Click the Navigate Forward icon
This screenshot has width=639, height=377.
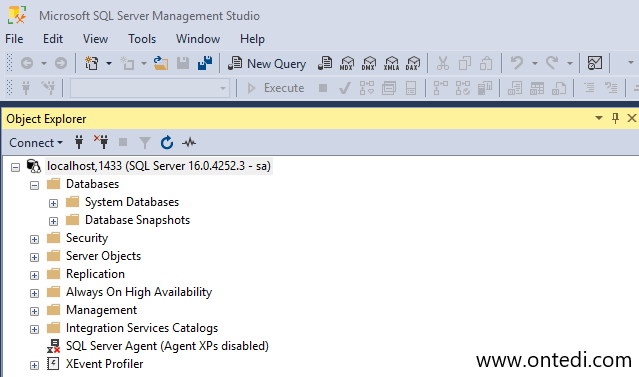(61, 63)
